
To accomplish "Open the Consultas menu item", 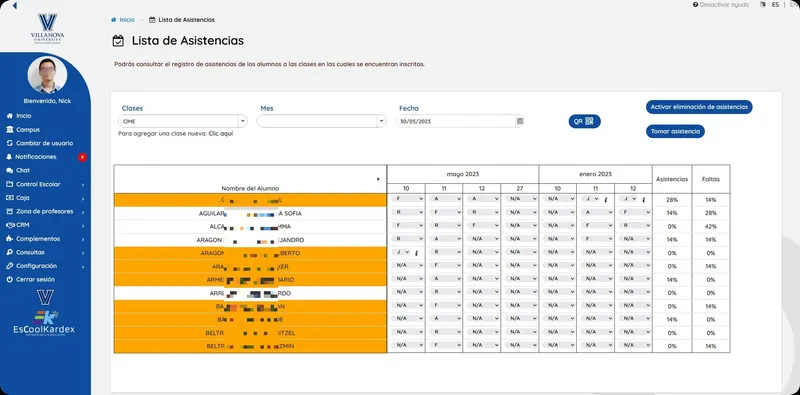I will 45,252.
